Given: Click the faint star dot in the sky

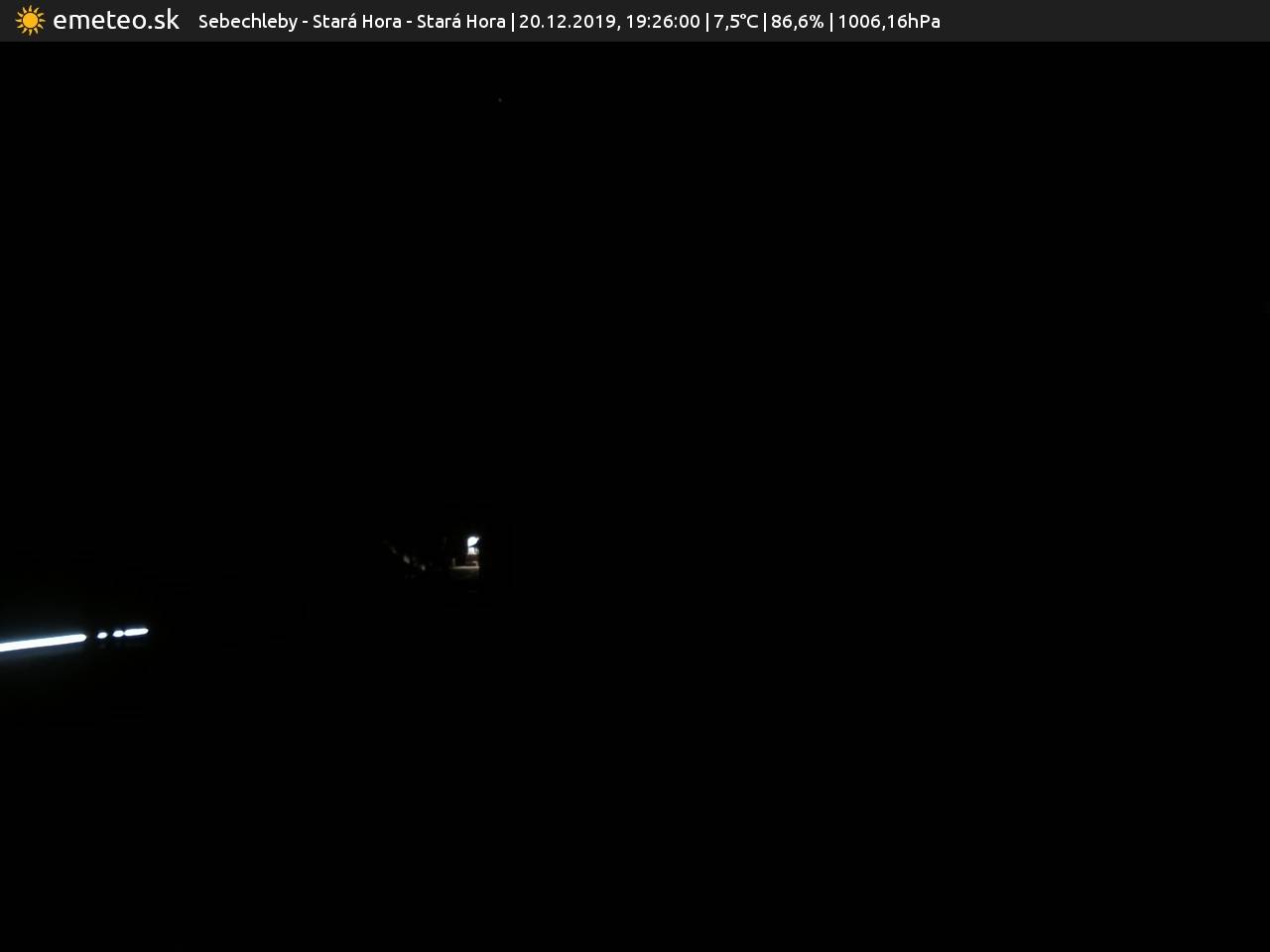Looking at the screenshot, I should [x=499, y=99].
